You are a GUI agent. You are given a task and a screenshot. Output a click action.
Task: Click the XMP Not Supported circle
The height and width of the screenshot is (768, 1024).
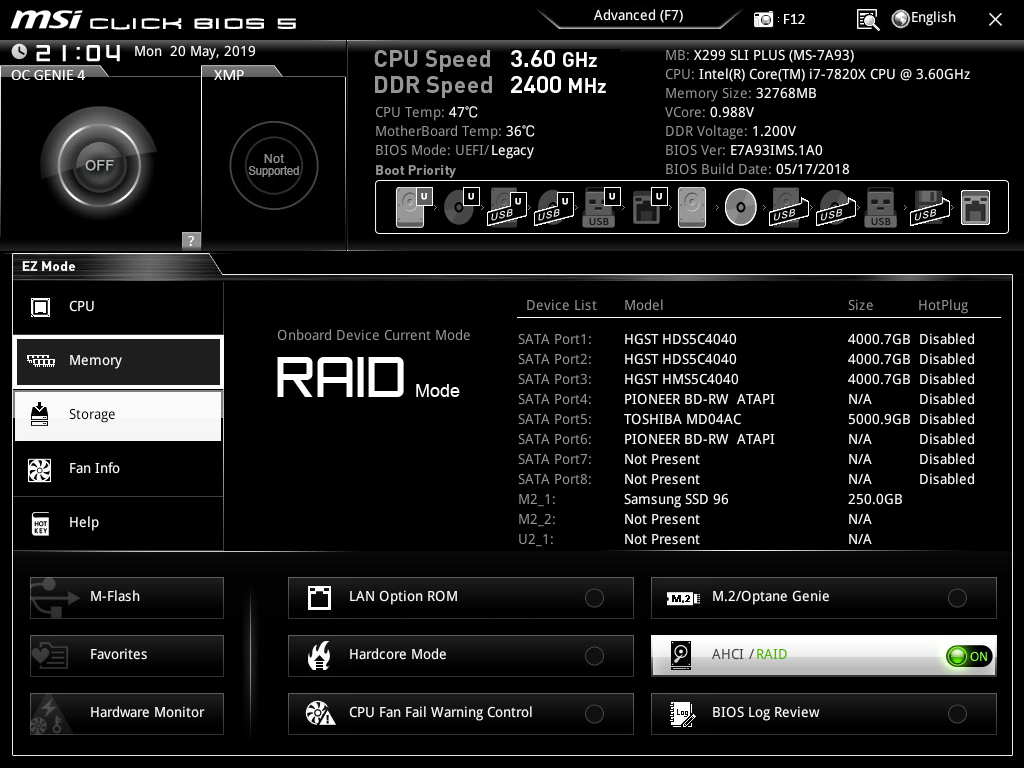pos(274,165)
